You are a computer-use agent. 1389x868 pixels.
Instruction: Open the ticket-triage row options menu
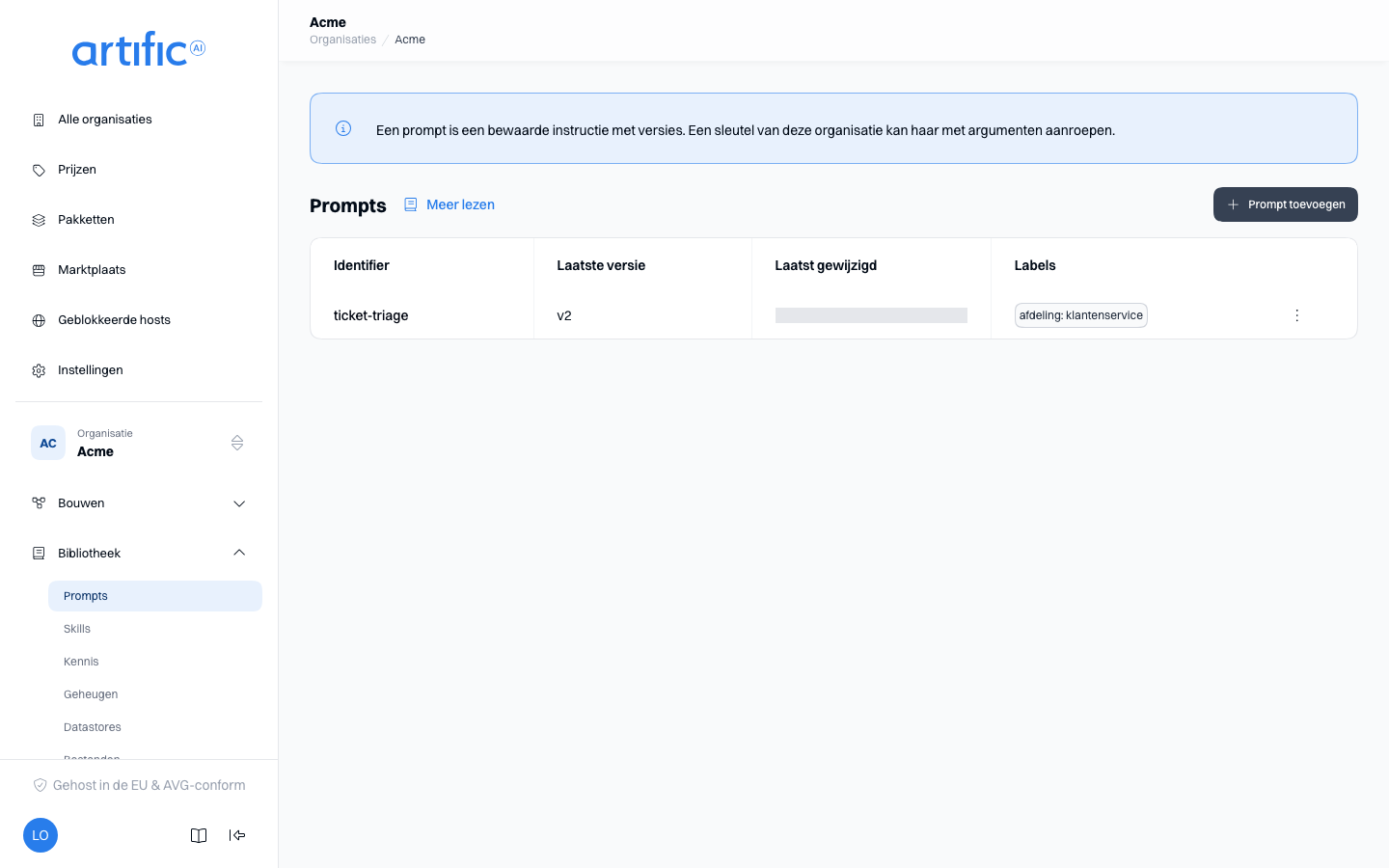pos(1297,315)
